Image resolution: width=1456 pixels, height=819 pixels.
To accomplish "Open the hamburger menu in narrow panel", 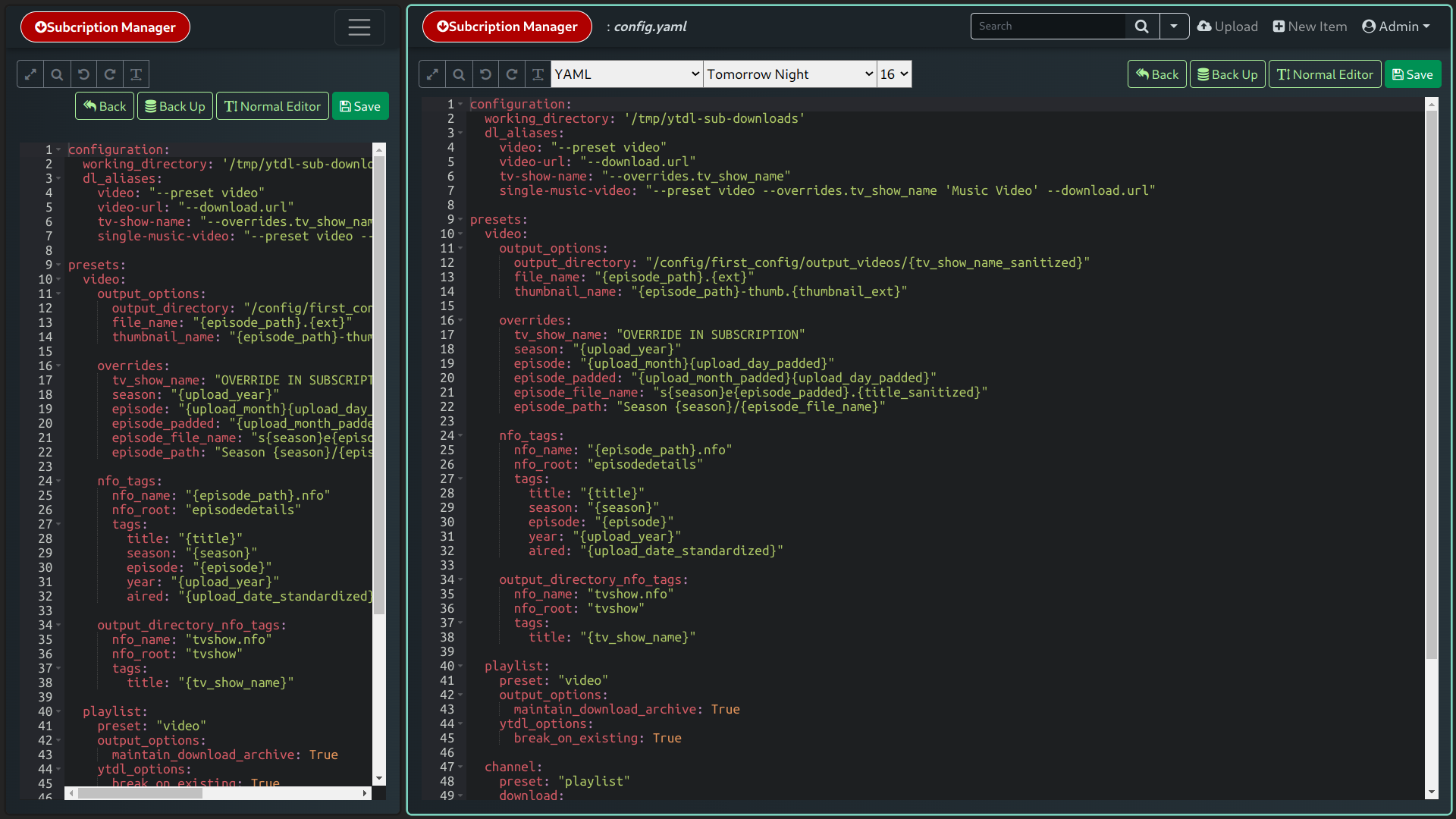I will coord(359,27).
